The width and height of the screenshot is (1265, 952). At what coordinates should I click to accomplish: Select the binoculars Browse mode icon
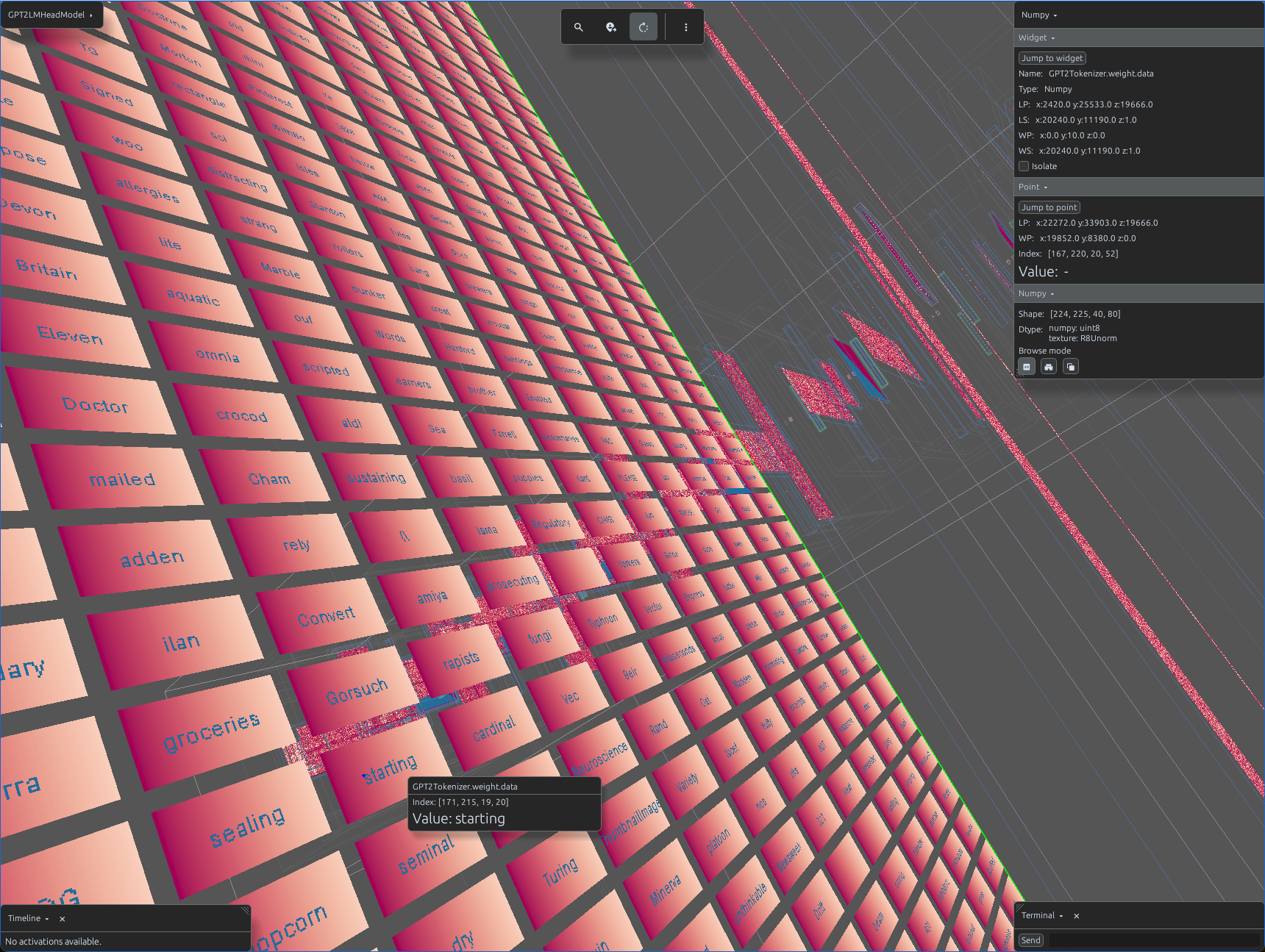coord(1049,367)
